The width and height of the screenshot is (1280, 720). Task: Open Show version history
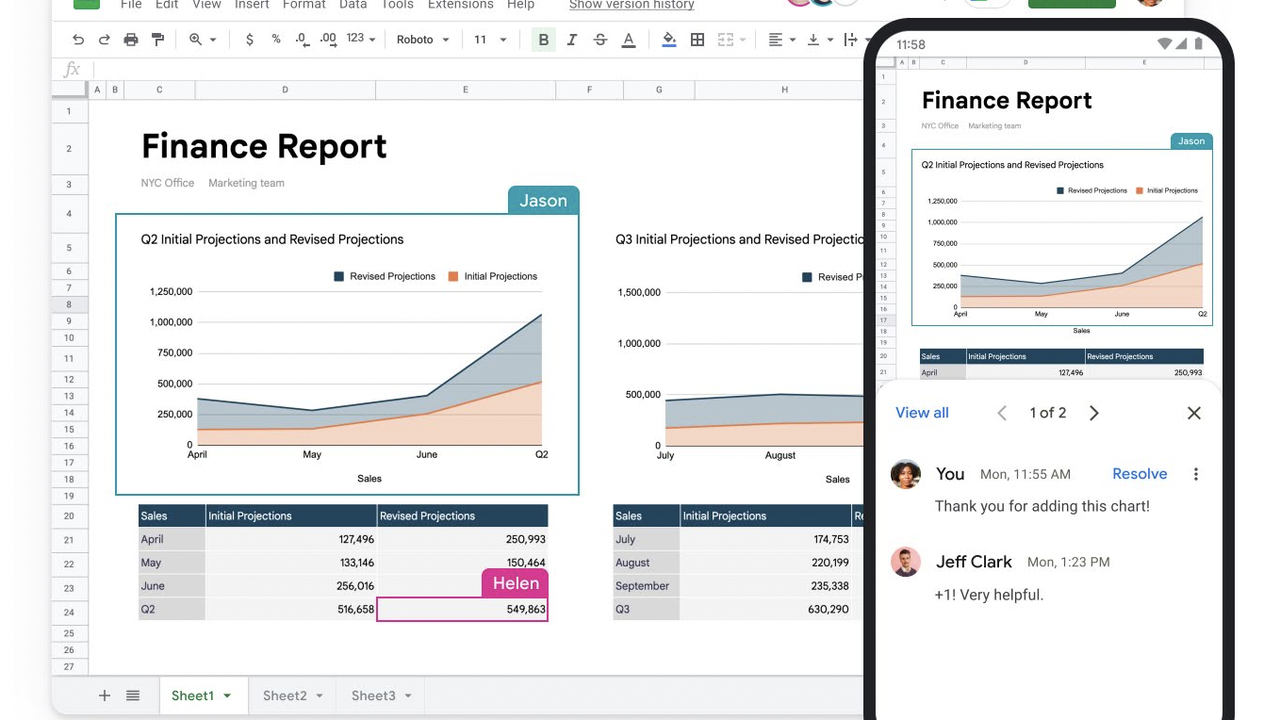[631, 5]
